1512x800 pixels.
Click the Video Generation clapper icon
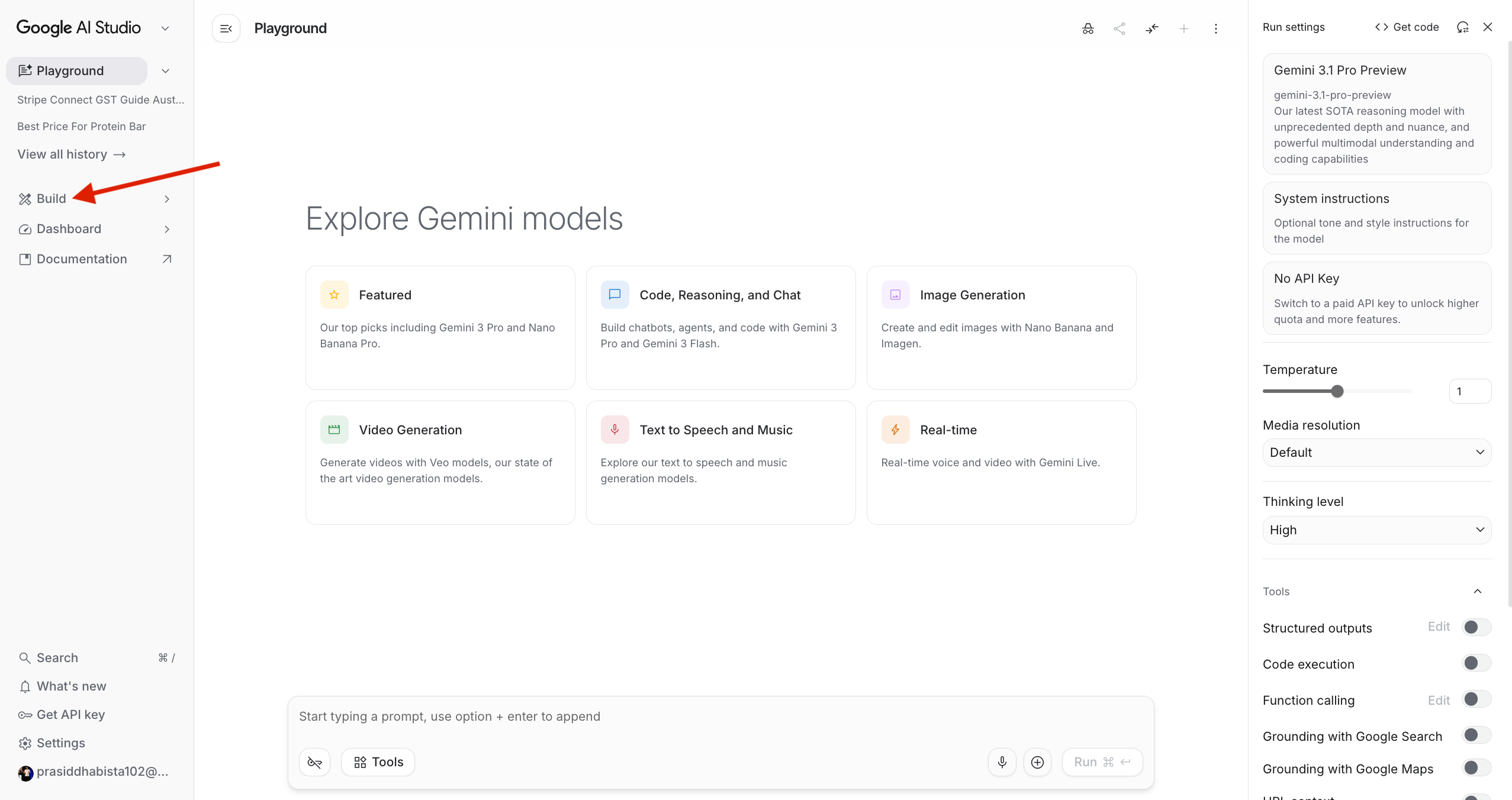[334, 430]
